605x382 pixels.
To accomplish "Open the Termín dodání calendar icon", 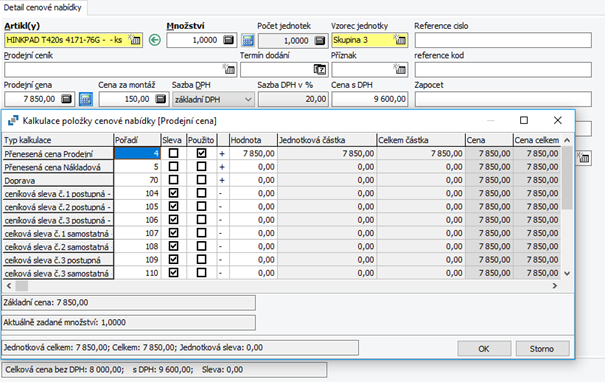I will tap(320, 69).
